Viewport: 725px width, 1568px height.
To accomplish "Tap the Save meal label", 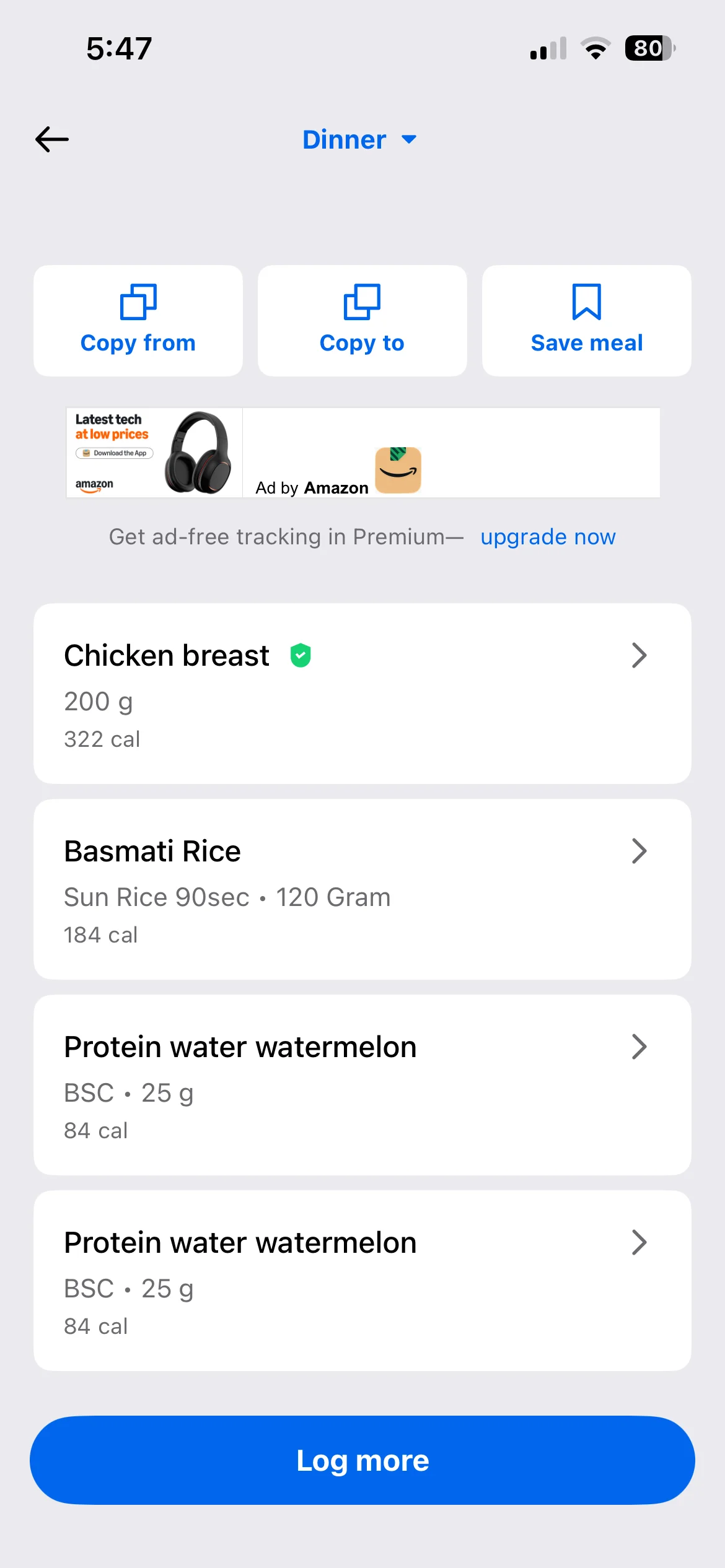I will (586, 342).
